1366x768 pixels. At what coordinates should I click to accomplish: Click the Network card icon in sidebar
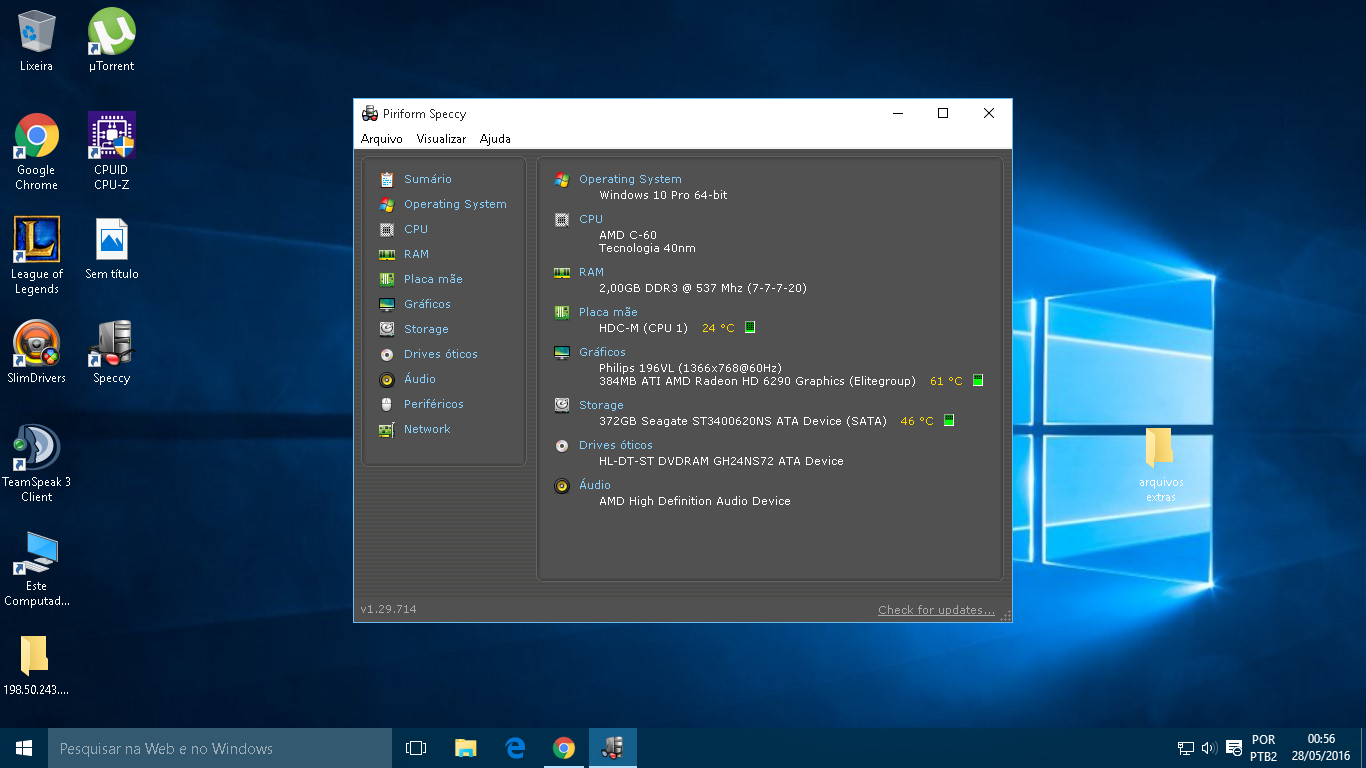pos(386,429)
